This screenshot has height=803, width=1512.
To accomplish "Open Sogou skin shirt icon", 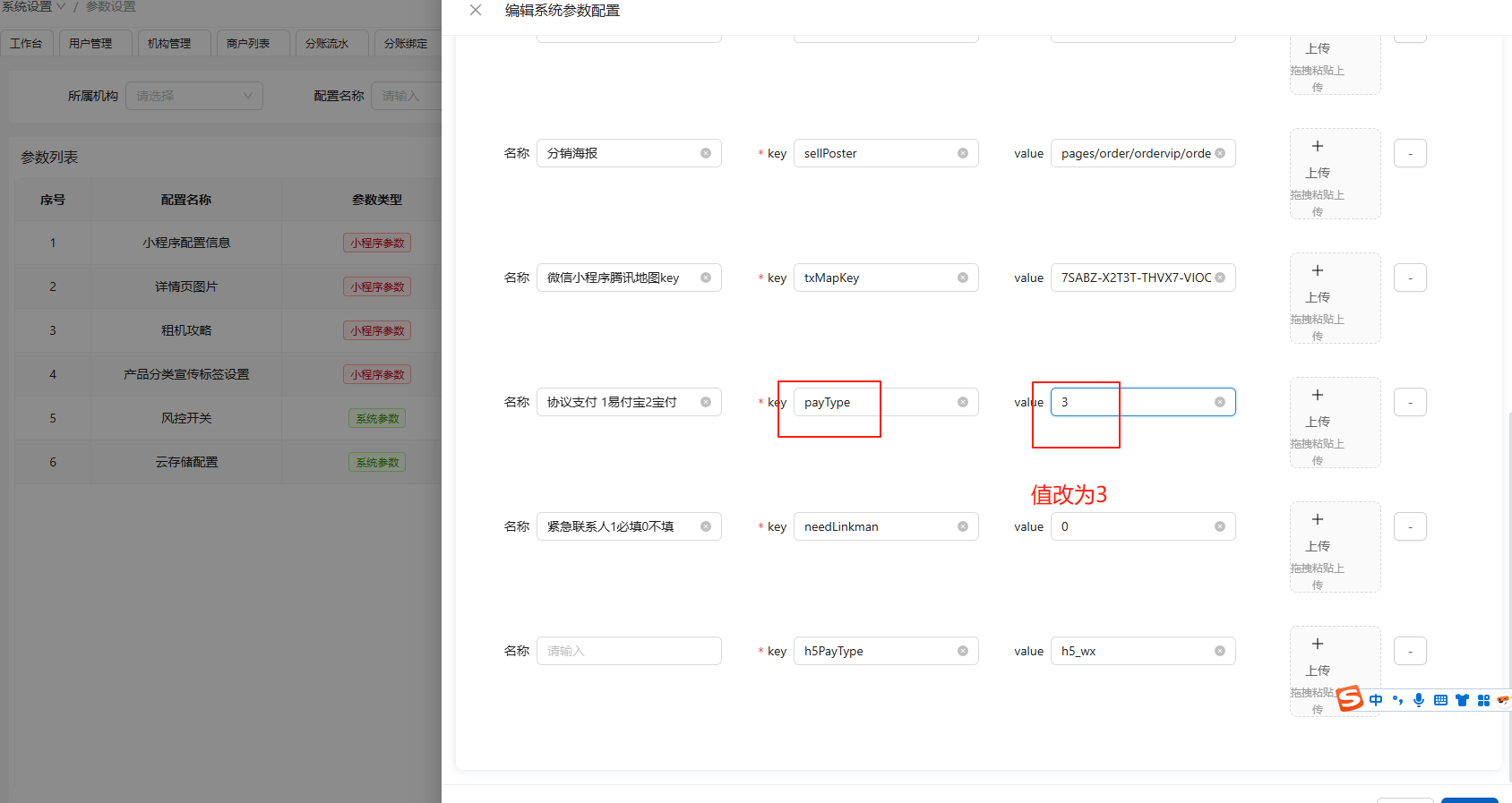I will tap(1462, 700).
